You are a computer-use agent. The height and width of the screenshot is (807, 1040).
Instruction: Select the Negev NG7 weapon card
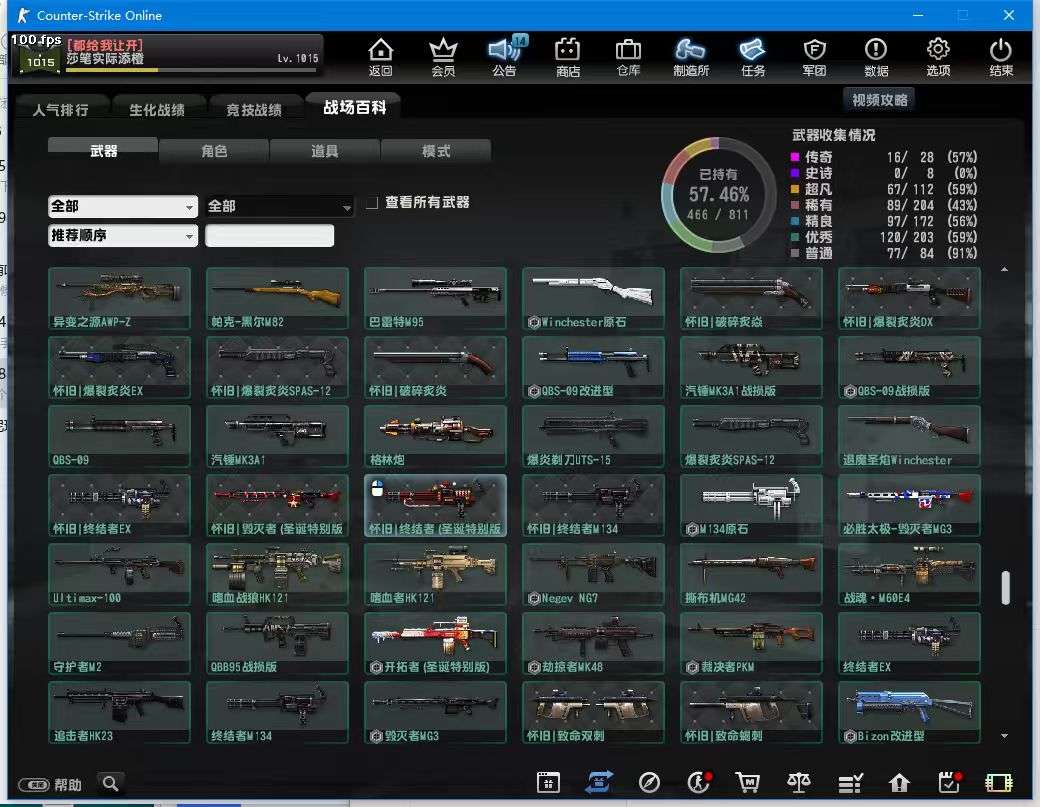tap(593, 574)
